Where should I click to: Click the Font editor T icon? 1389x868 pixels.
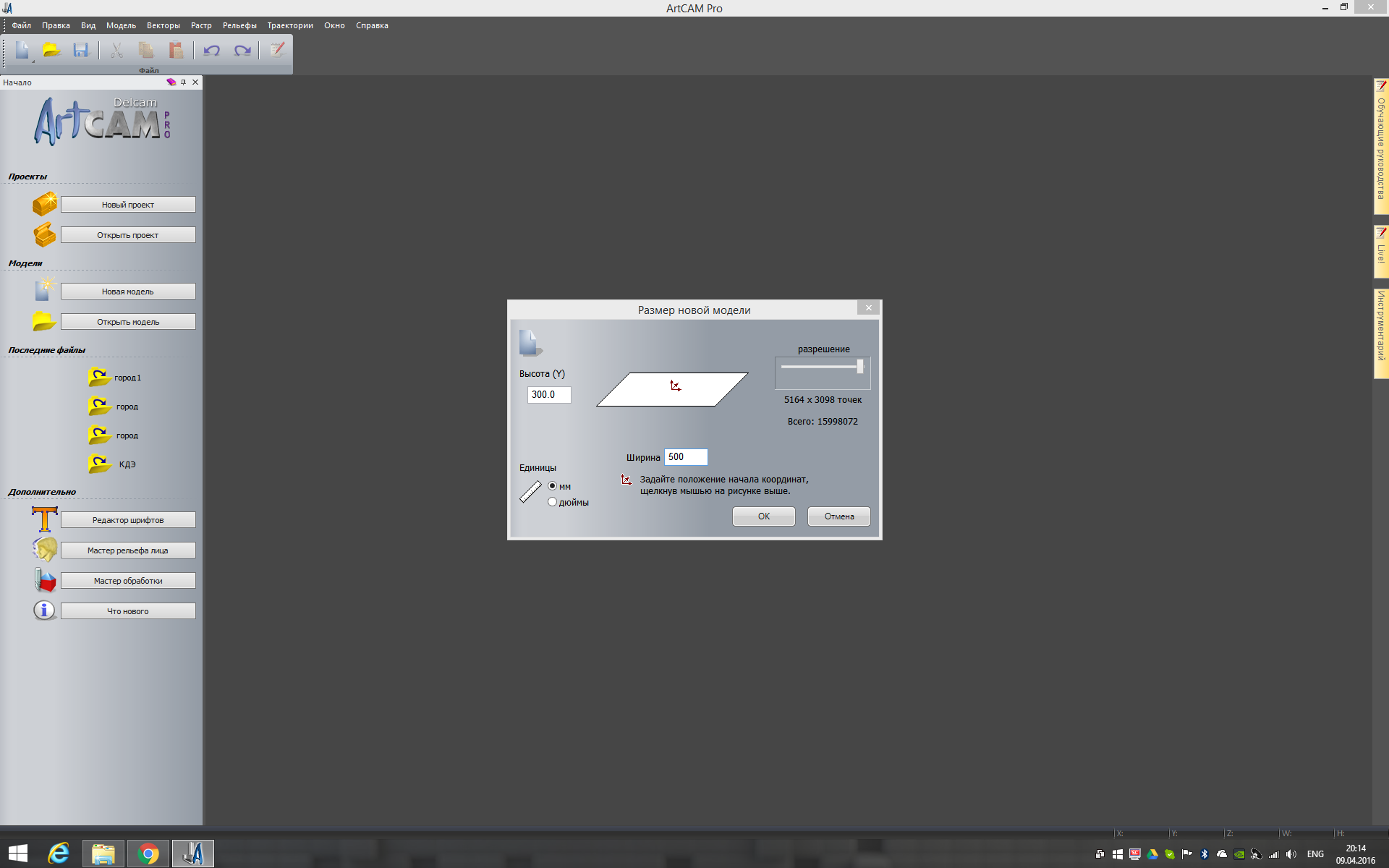click(x=44, y=519)
